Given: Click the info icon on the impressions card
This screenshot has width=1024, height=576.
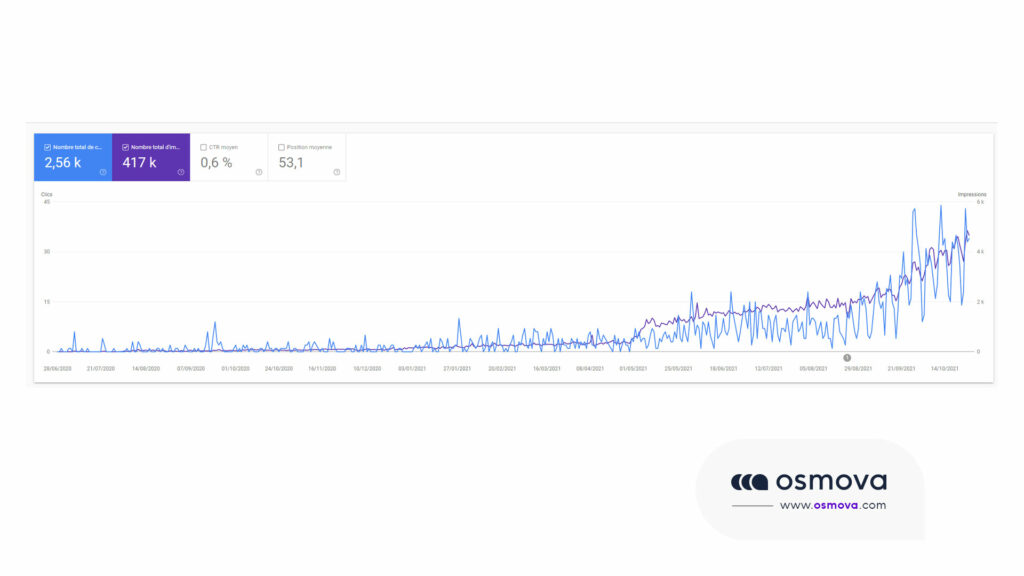Looking at the screenshot, I should pyautogui.click(x=180, y=171).
